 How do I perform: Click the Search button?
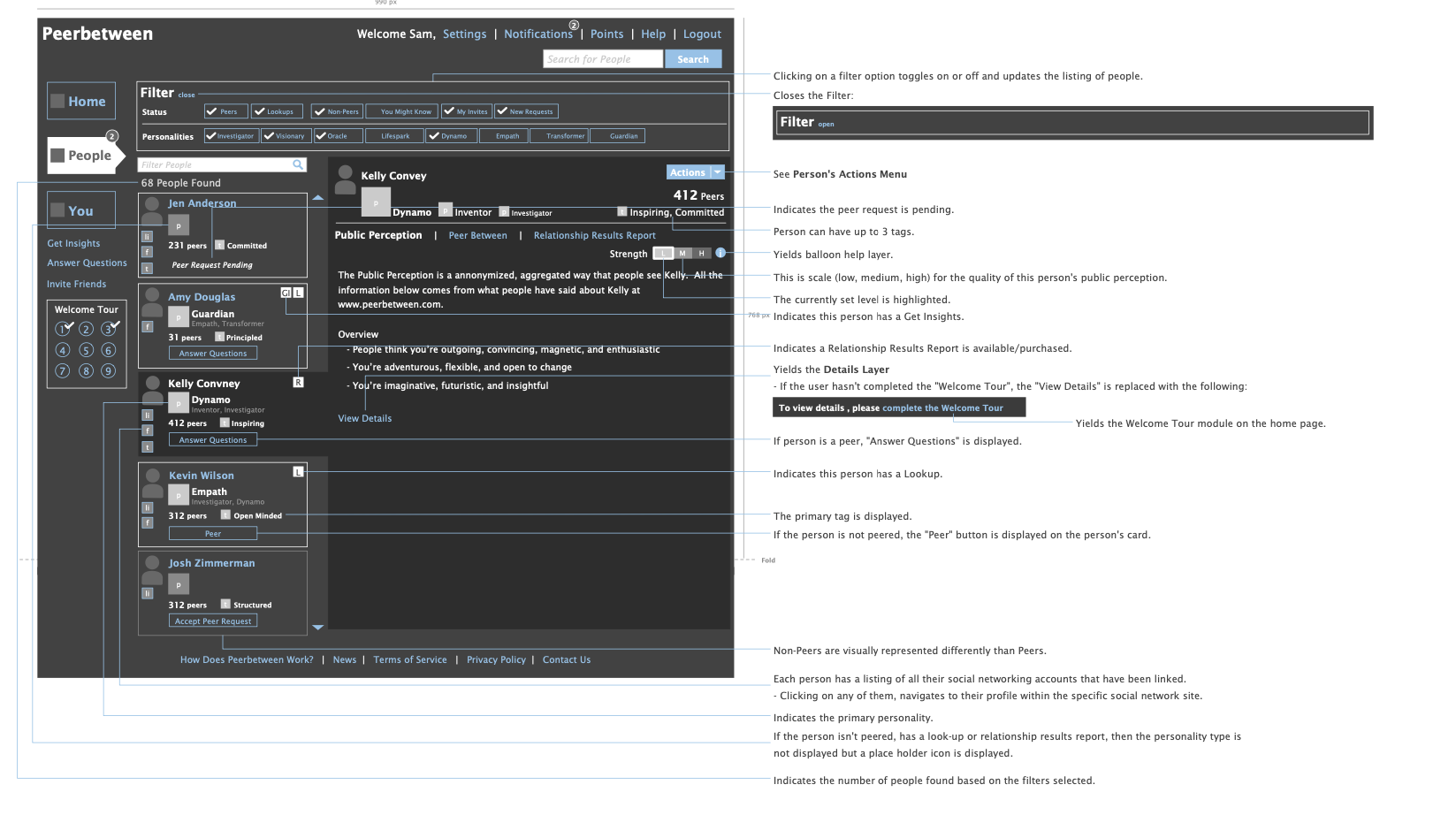[693, 59]
